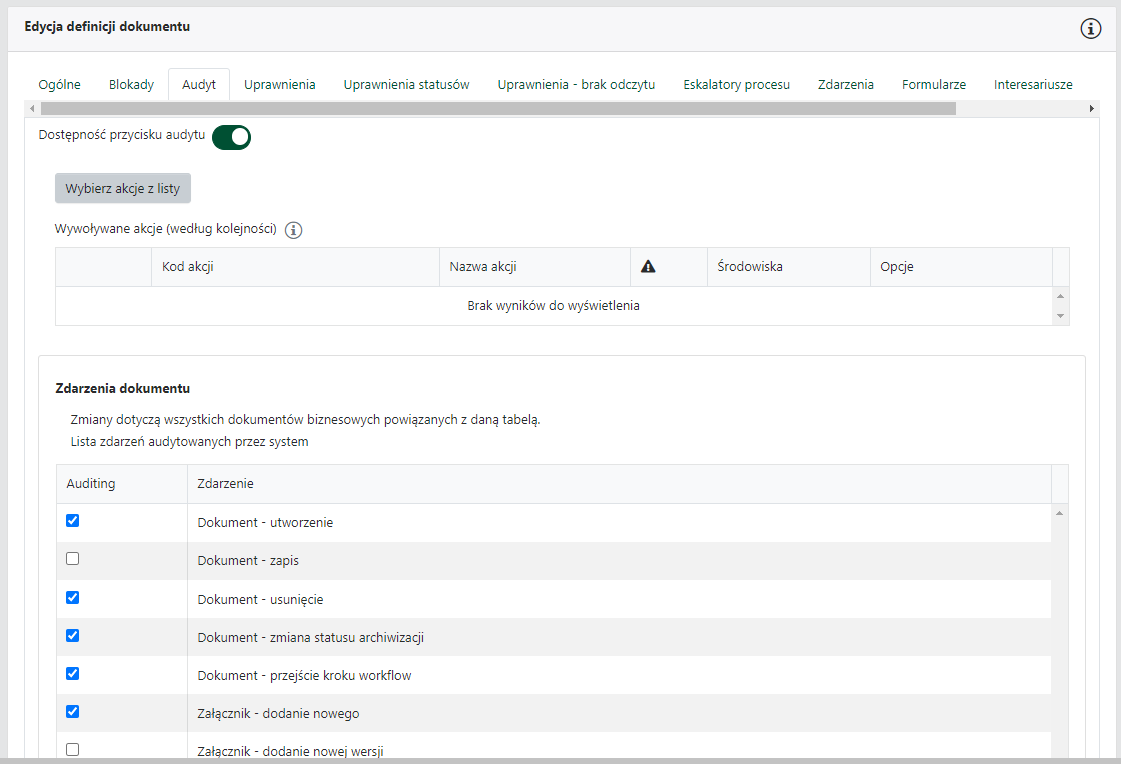
Task: Select the Formularze tab
Action: coord(933,85)
